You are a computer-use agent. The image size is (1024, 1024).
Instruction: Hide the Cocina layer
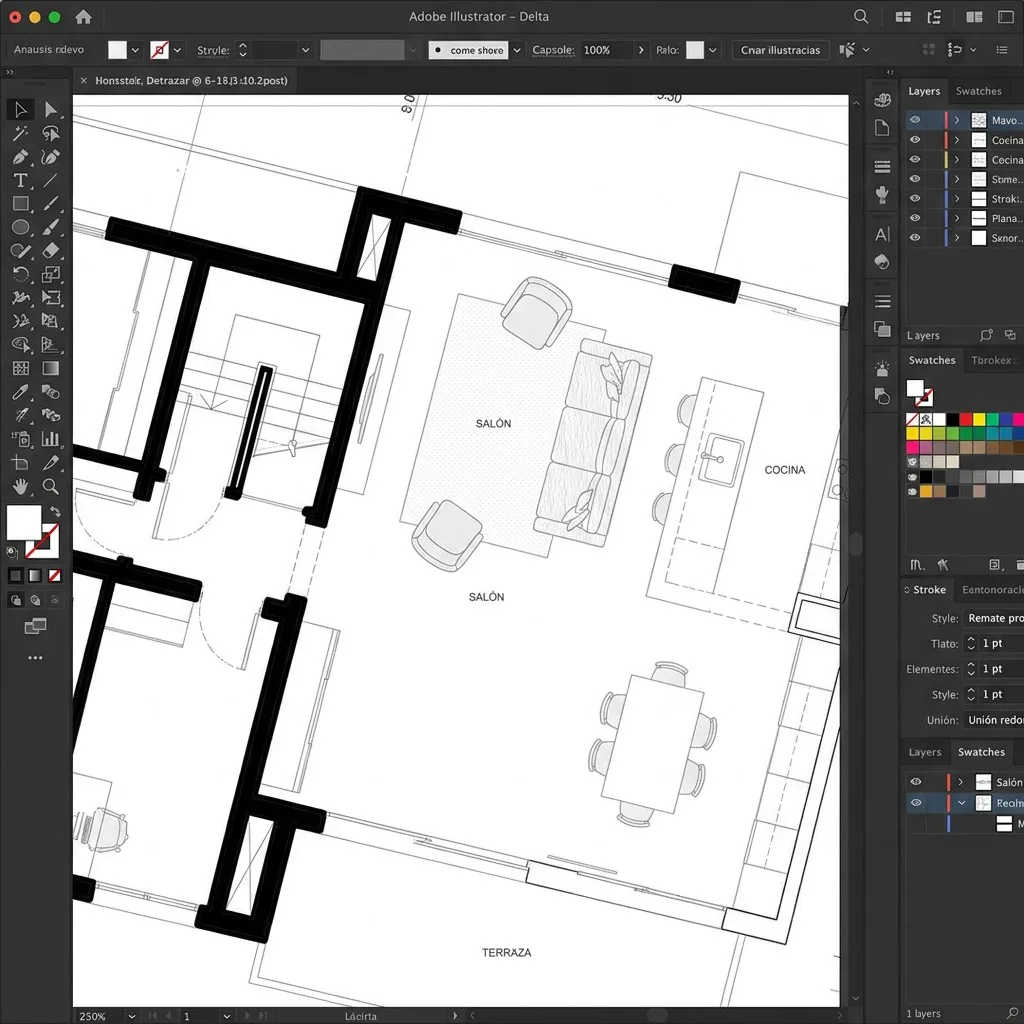[915, 140]
